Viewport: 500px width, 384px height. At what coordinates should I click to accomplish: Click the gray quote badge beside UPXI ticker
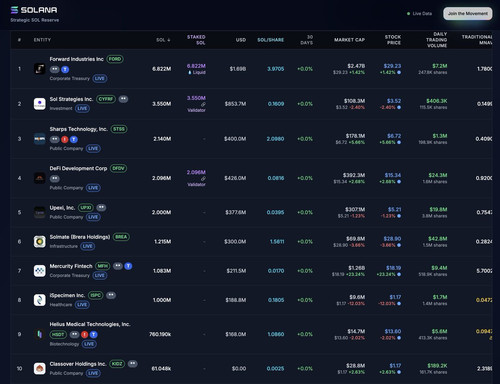[x=101, y=208]
